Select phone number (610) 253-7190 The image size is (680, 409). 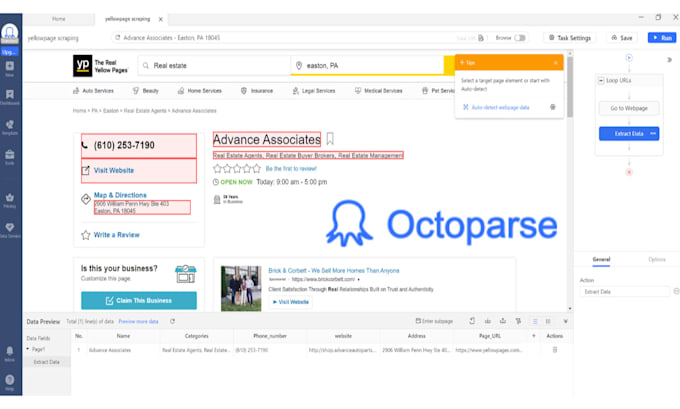tap(139, 145)
